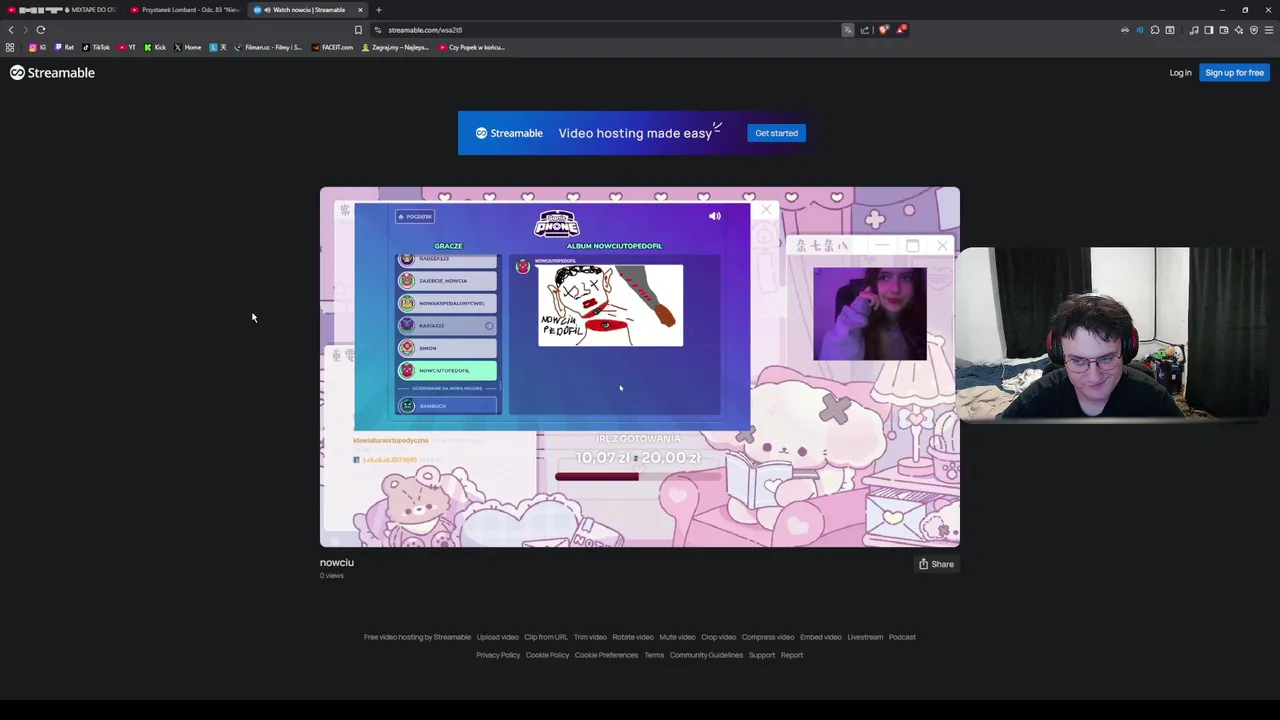Click Upload video footer link

tap(497, 637)
